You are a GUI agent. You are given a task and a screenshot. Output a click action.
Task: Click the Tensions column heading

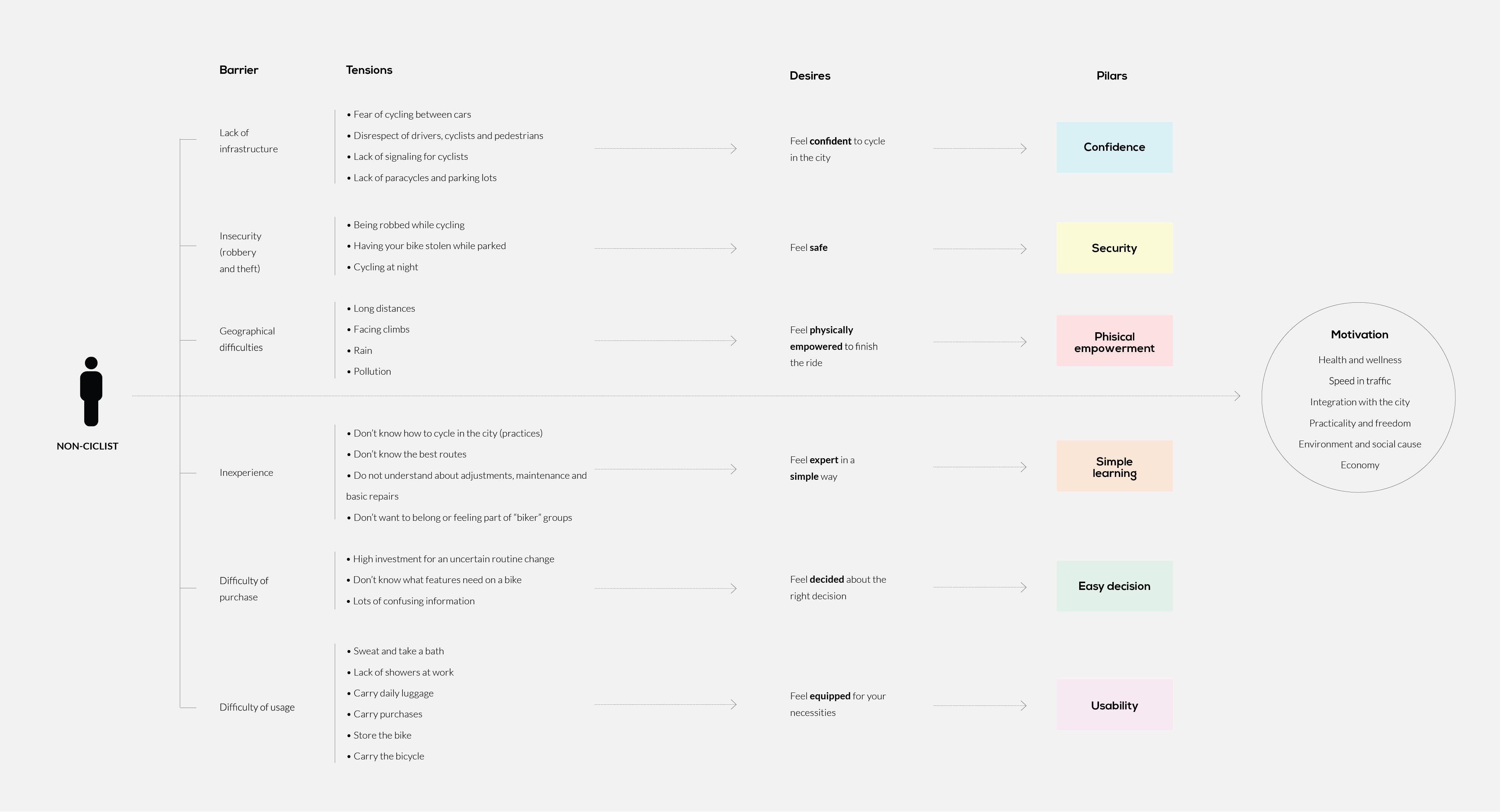369,71
